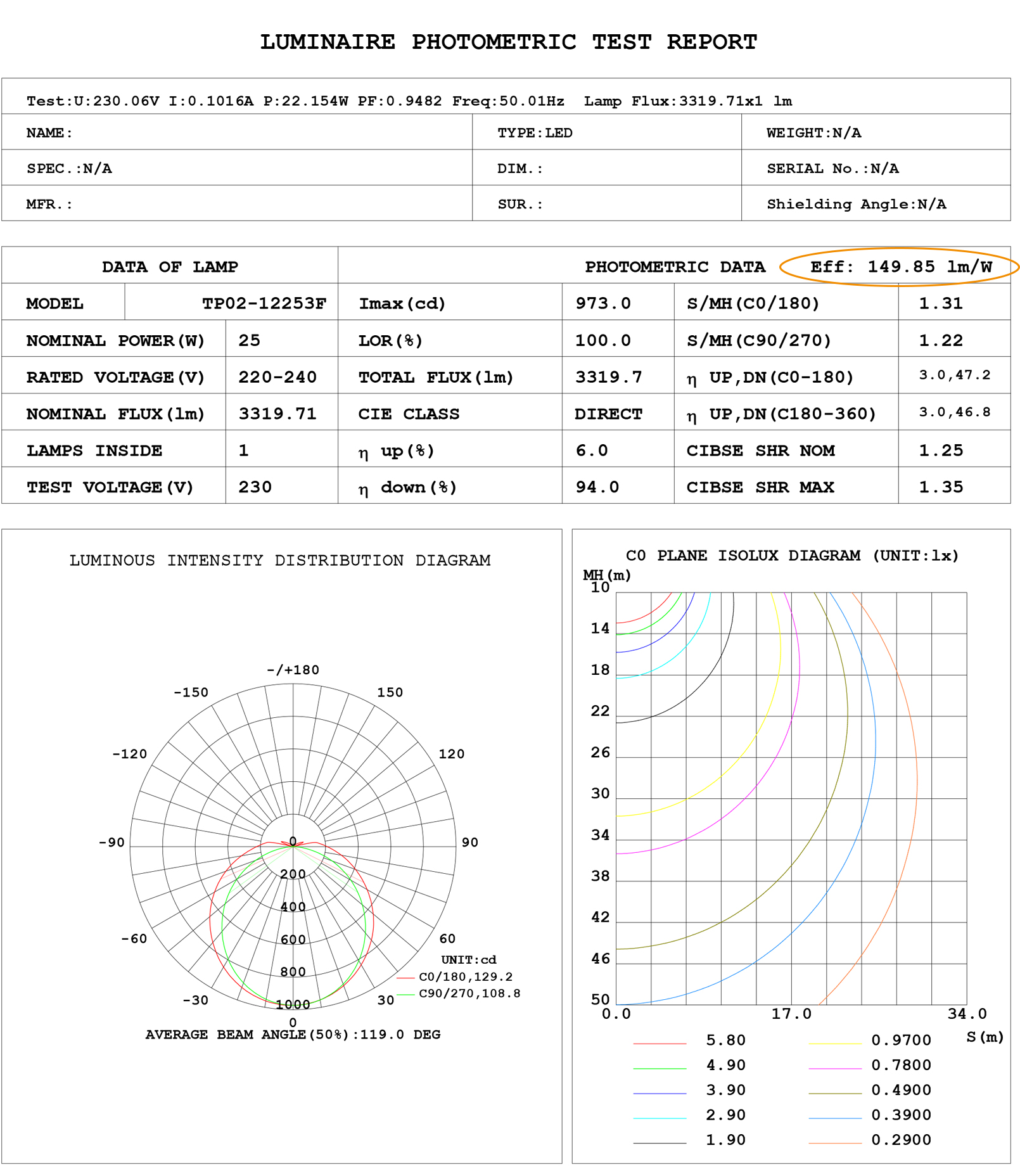Click the -/+180 angle label on polar plot
This screenshot has height=1176, width=1020.
pyautogui.click(x=293, y=670)
